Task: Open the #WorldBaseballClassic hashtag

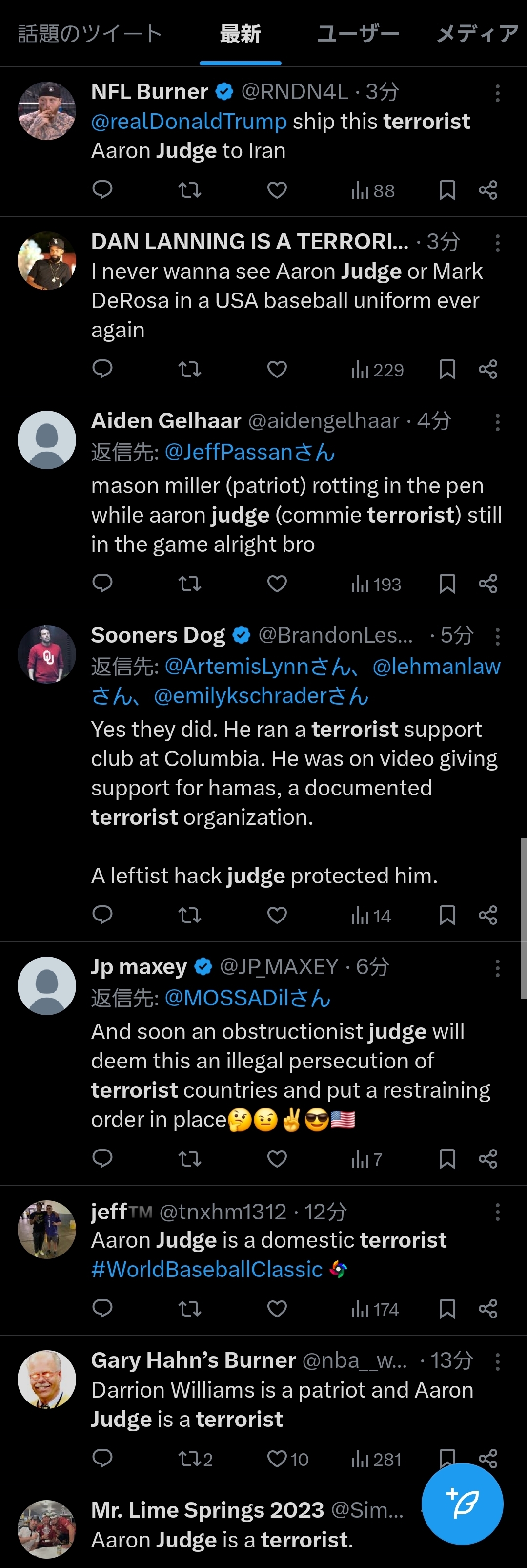Action: (207, 1270)
